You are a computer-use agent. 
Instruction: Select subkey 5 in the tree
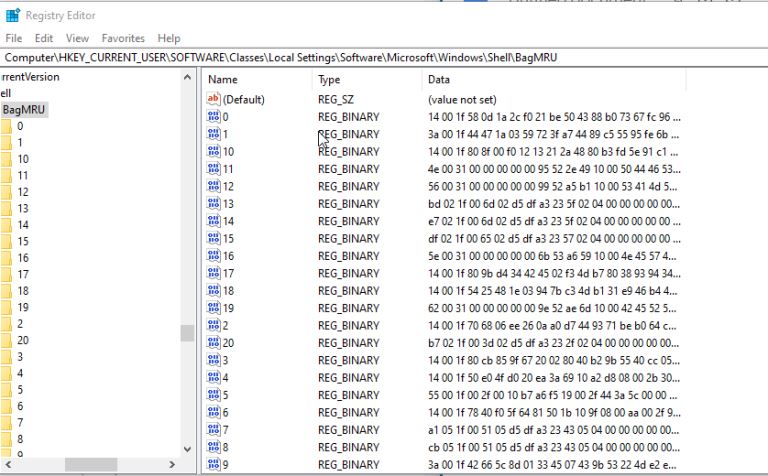(20, 389)
